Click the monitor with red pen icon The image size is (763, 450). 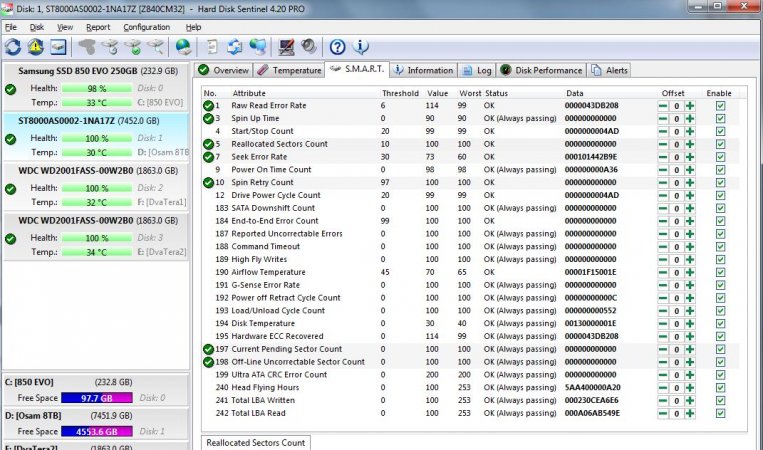pyautogui.click(x=286, y=47)
